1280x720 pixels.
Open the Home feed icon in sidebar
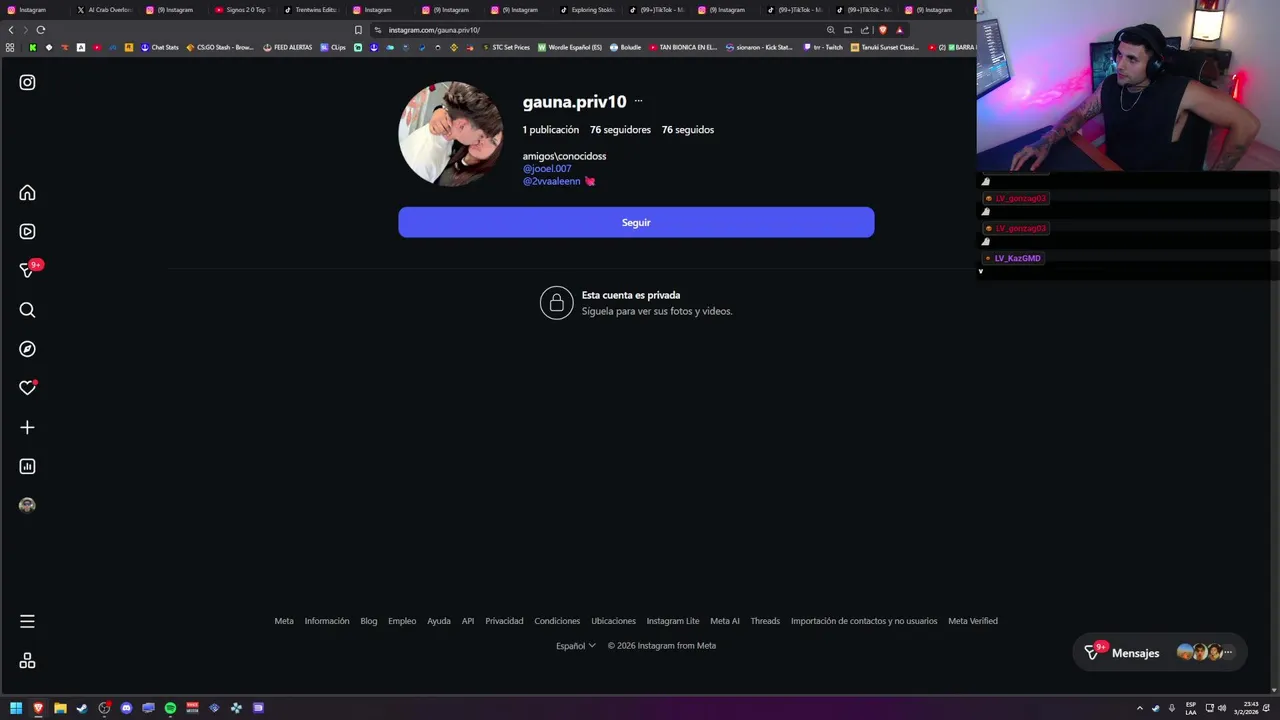(x=27, y=193)
